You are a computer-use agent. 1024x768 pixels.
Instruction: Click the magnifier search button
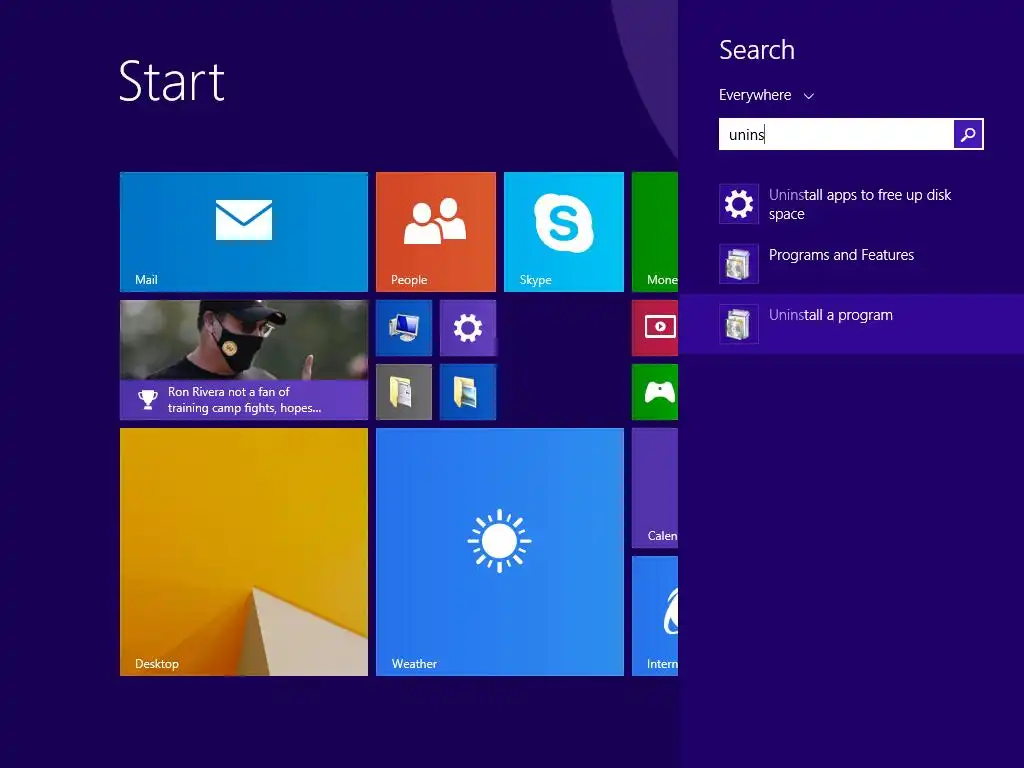point(968,134)
